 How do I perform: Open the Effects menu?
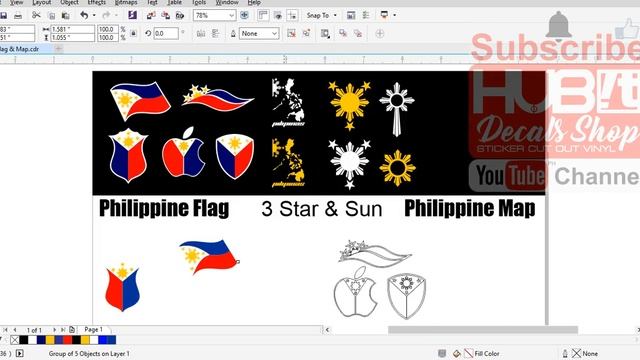(x=97, y=2)
